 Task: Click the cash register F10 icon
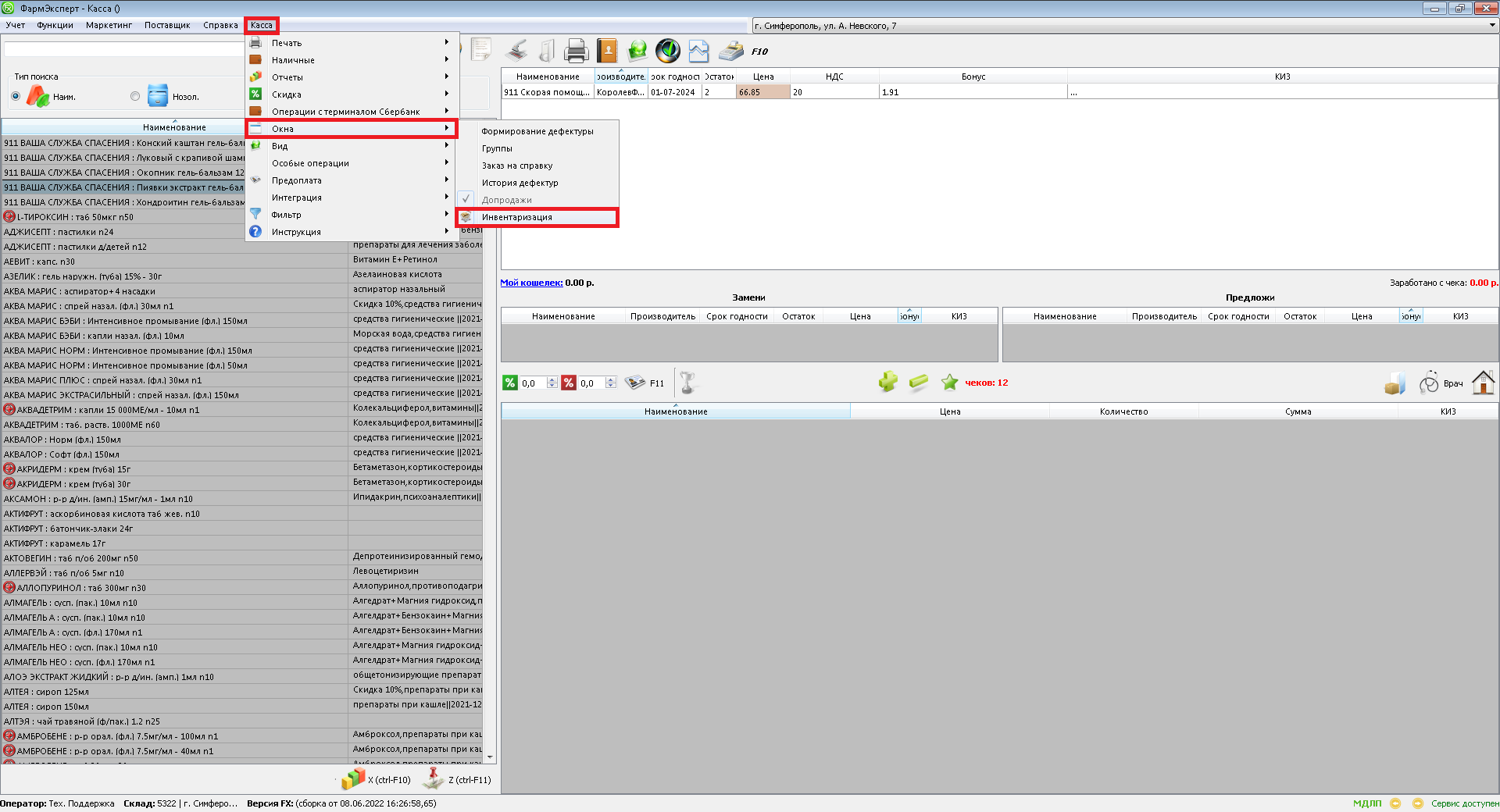[731, 52]
